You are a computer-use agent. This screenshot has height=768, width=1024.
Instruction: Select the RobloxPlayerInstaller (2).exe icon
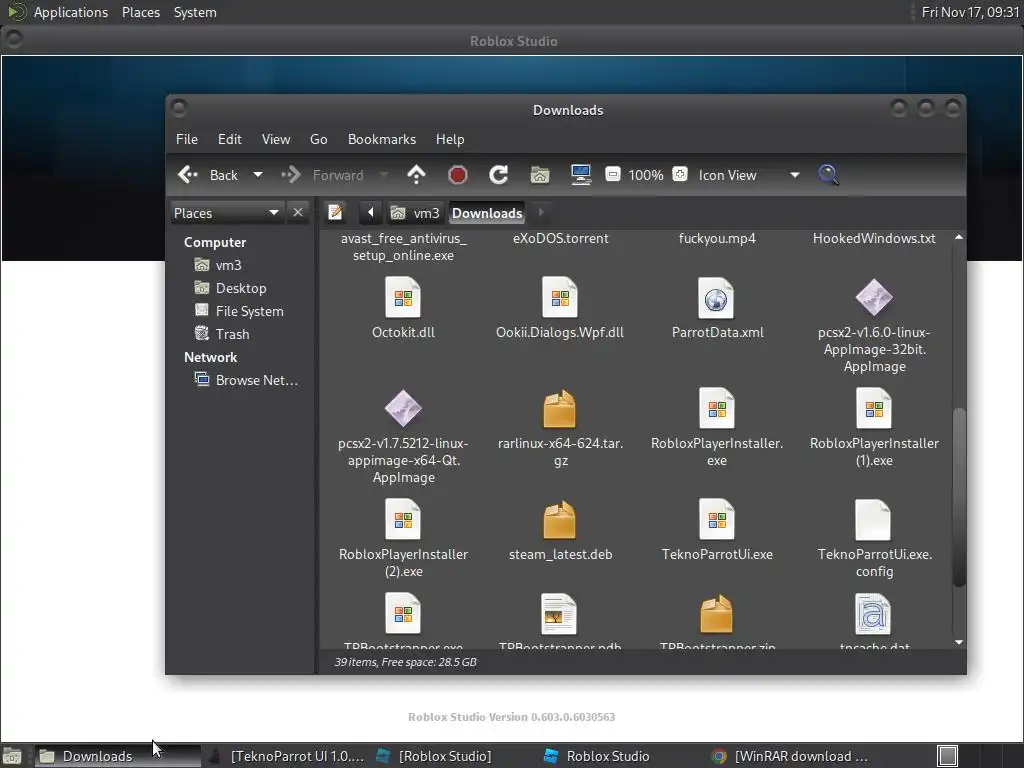(x=403, y=520)
